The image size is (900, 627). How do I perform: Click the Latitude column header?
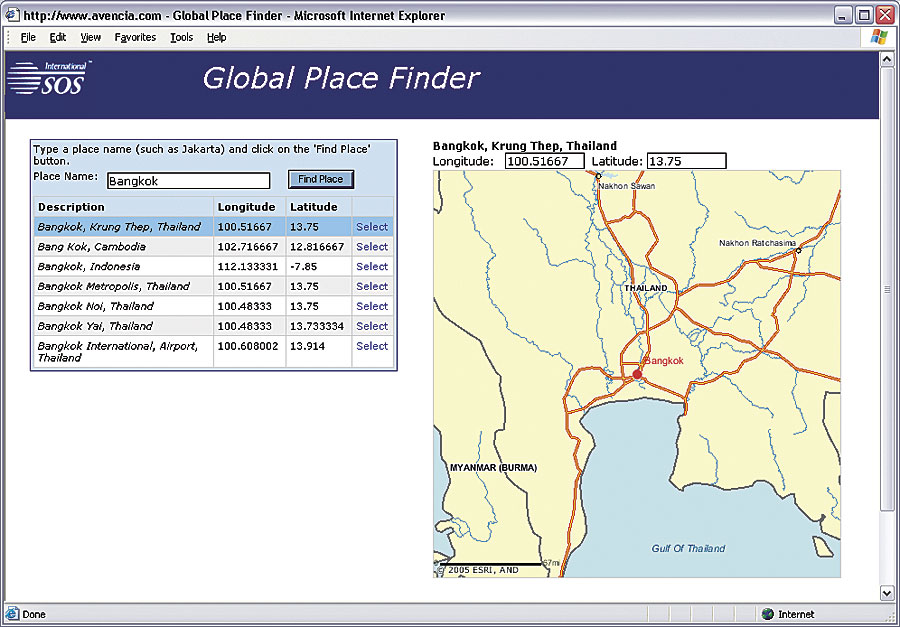(x=313, y=207)
